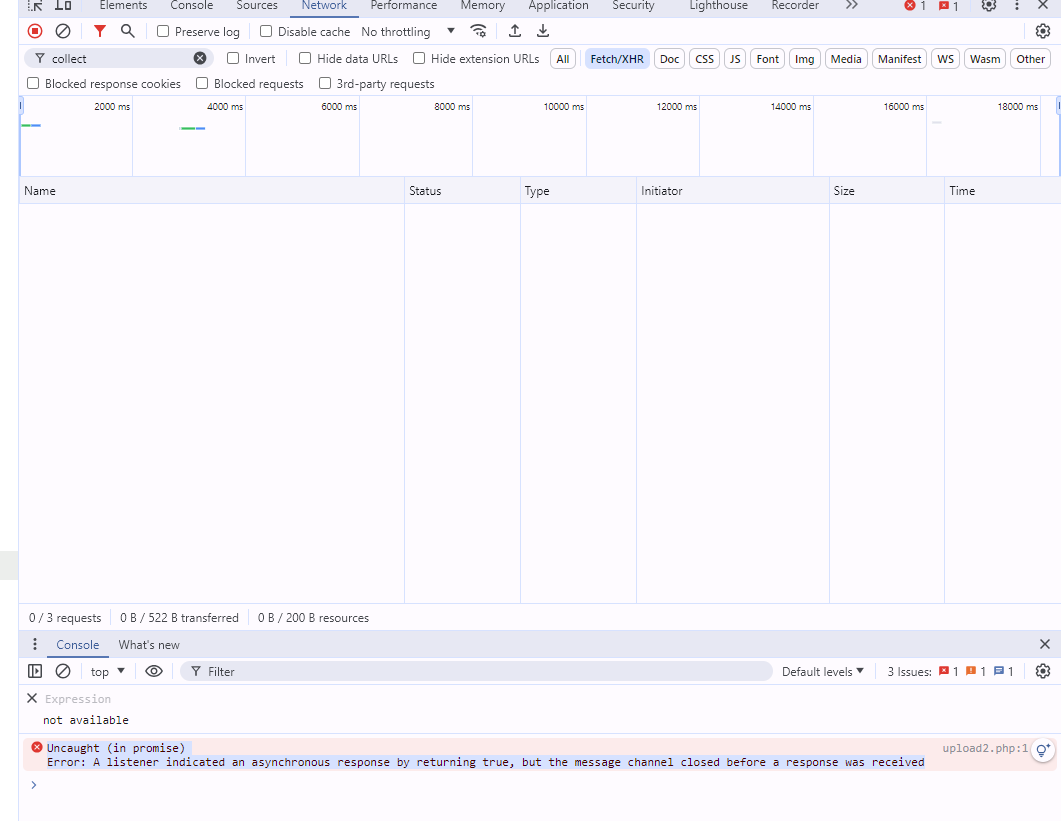This screenshot has width=1061, height=821.
Task: Show more DevTools tabs chevron
Action: coord(851,5)
